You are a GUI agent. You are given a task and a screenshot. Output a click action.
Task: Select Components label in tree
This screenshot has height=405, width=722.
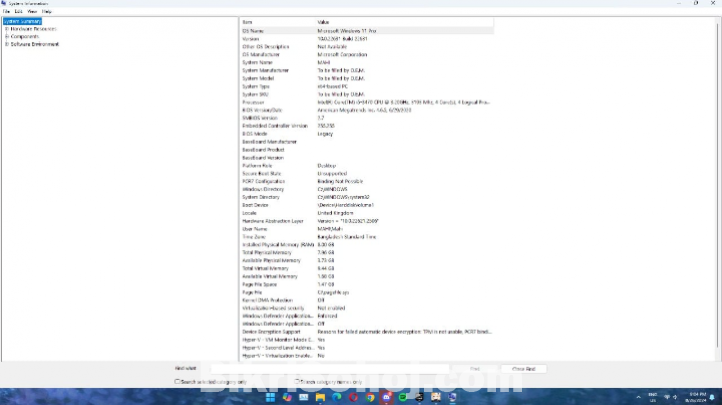[25, 36]
